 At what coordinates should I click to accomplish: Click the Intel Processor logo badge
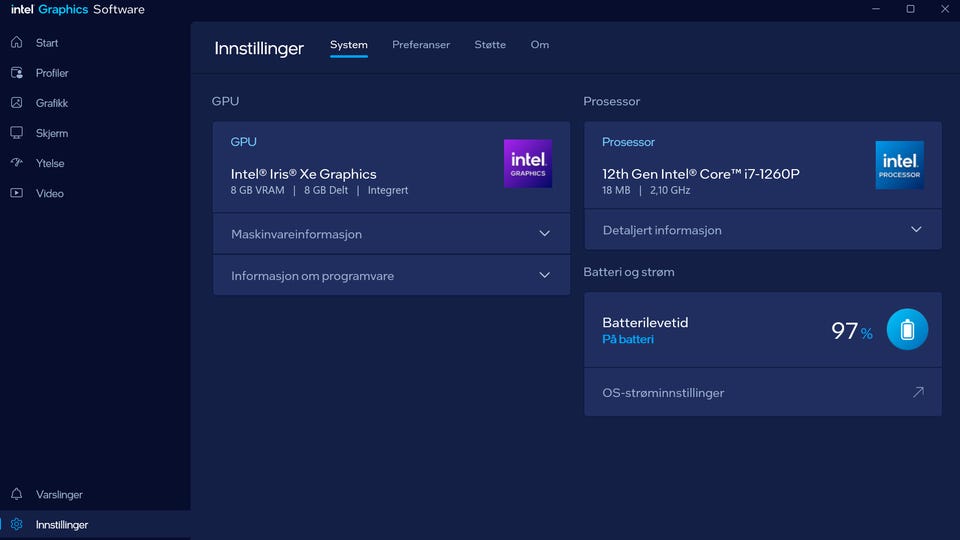pos(899,165)
